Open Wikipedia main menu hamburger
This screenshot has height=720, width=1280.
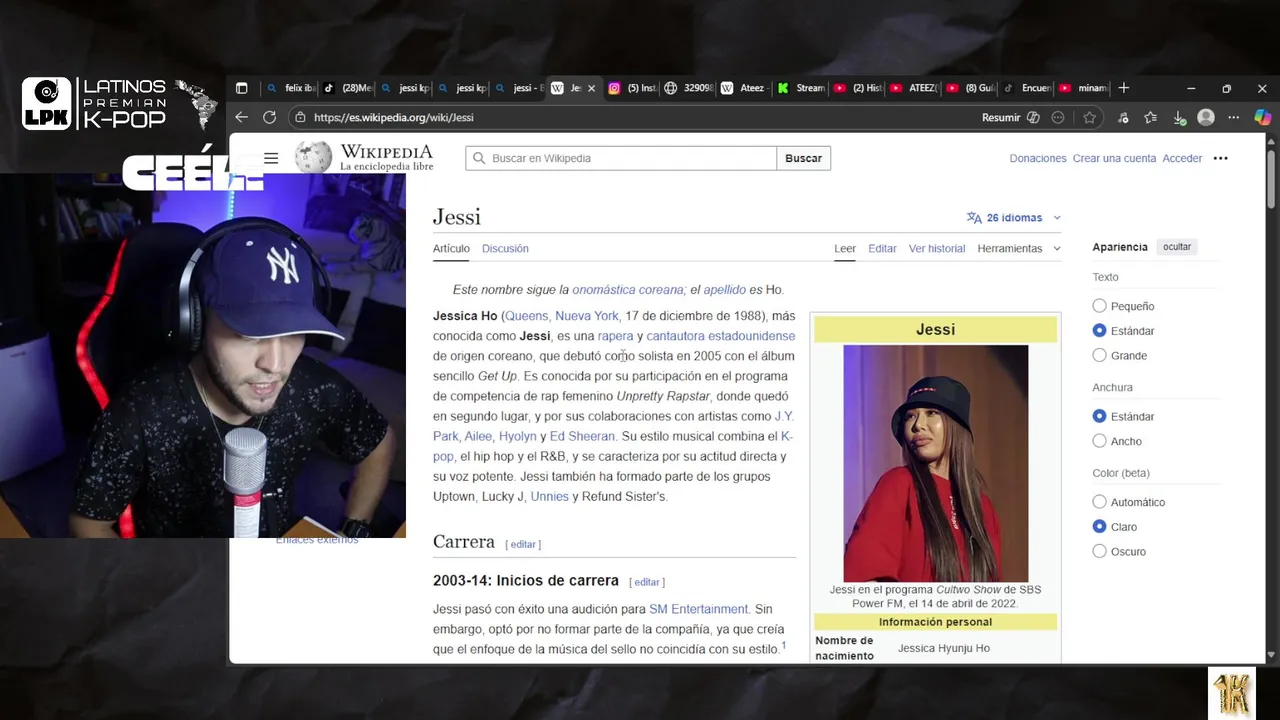[271, 158]
